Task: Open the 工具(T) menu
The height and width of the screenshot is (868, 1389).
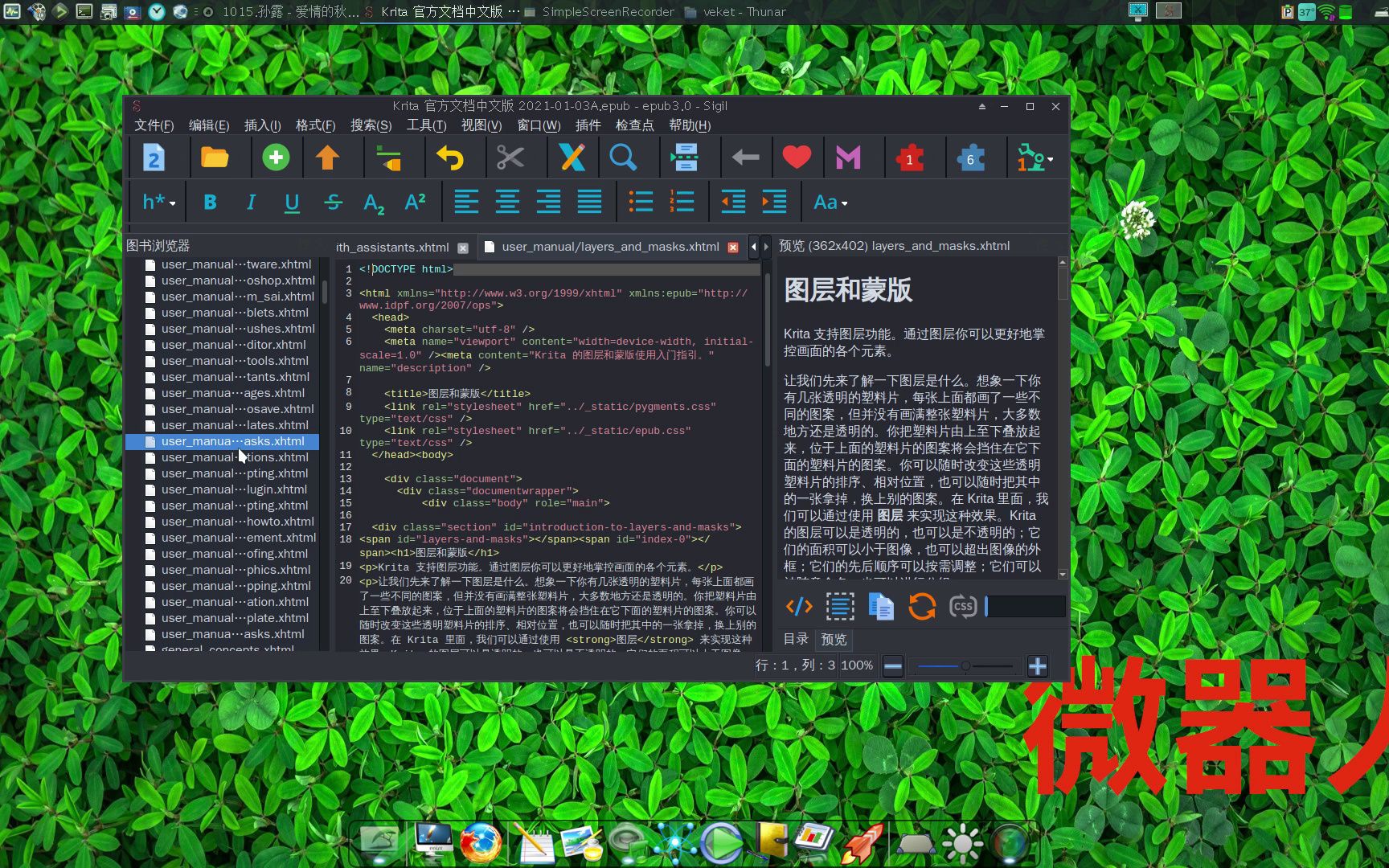Action: click(426, 125)
